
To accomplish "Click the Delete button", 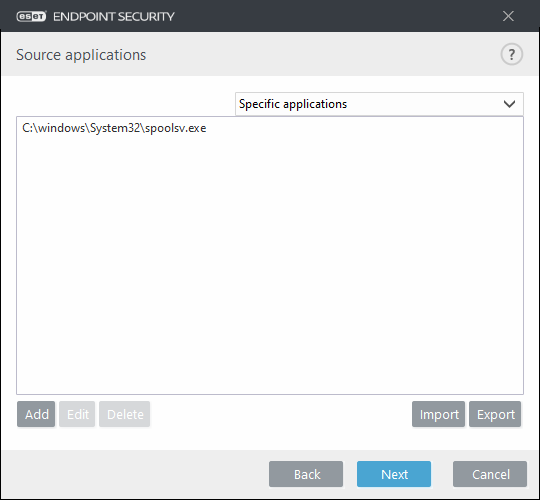I will click(125, 414).
